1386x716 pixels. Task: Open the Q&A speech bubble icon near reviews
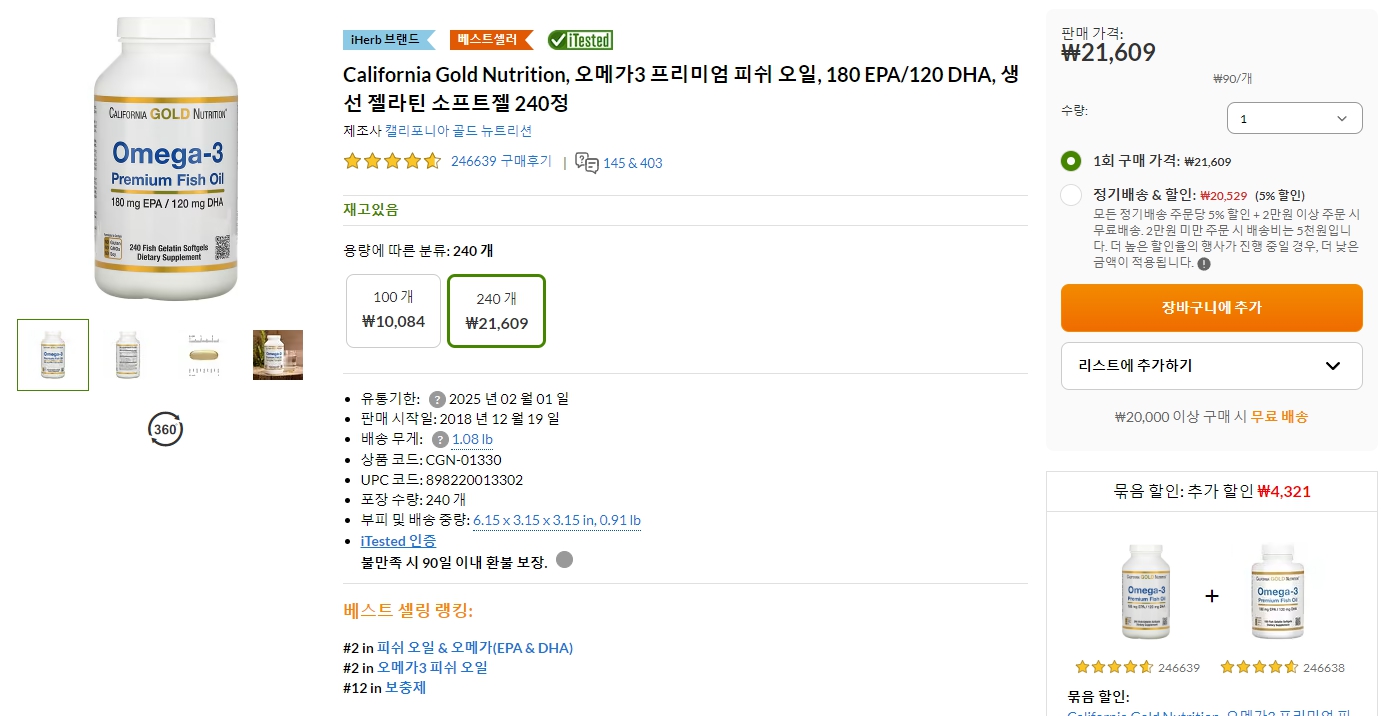click(587, 163)
